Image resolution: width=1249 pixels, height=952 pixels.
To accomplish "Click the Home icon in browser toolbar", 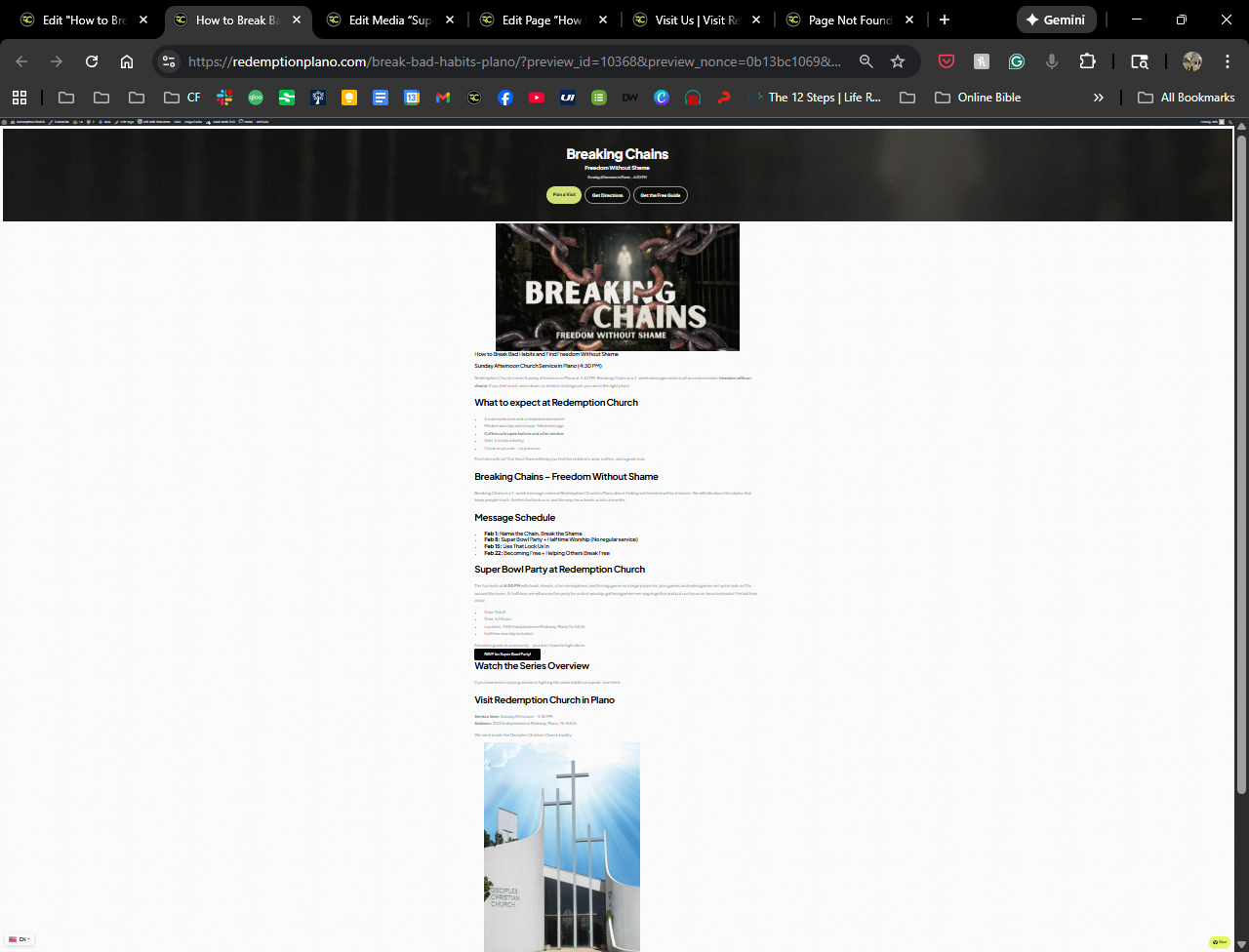I will (x=127, y=61).
